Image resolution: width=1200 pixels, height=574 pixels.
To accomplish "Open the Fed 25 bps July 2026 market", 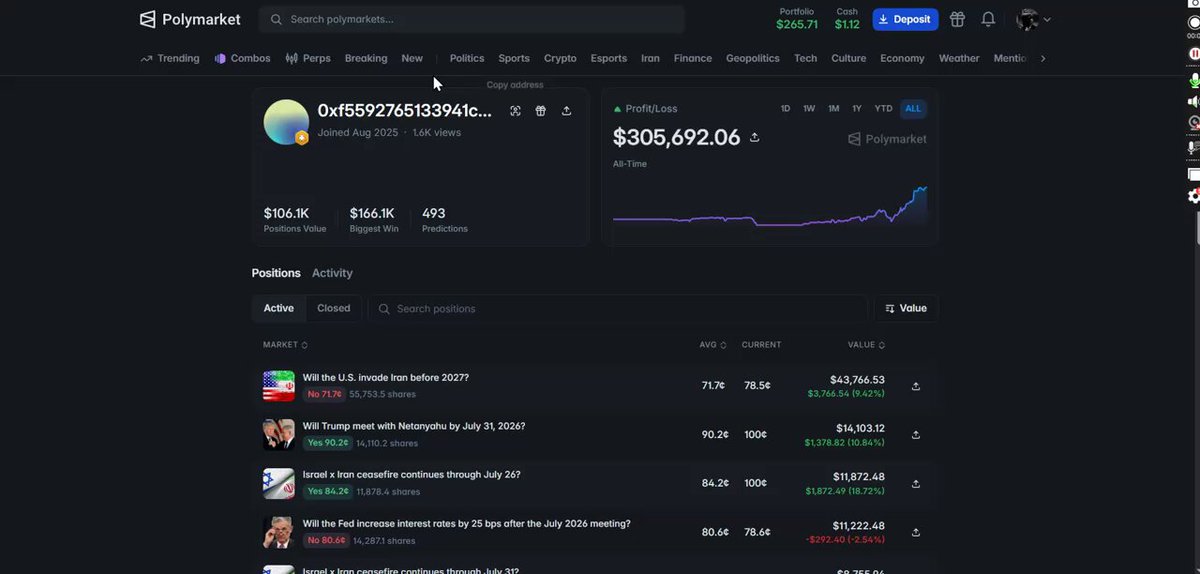I will tap(467, 523).
